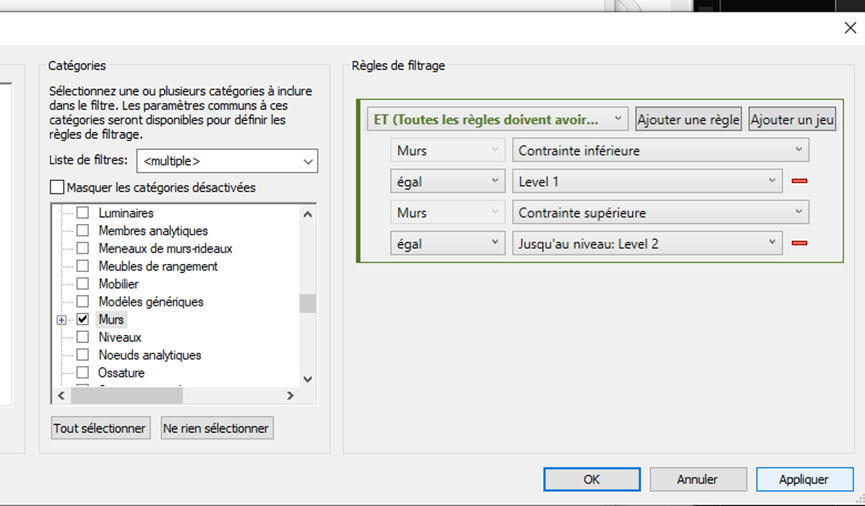Uncheck the Murs category checkbox
Viewport: 865px width, 506px height.
pos(83,320)
